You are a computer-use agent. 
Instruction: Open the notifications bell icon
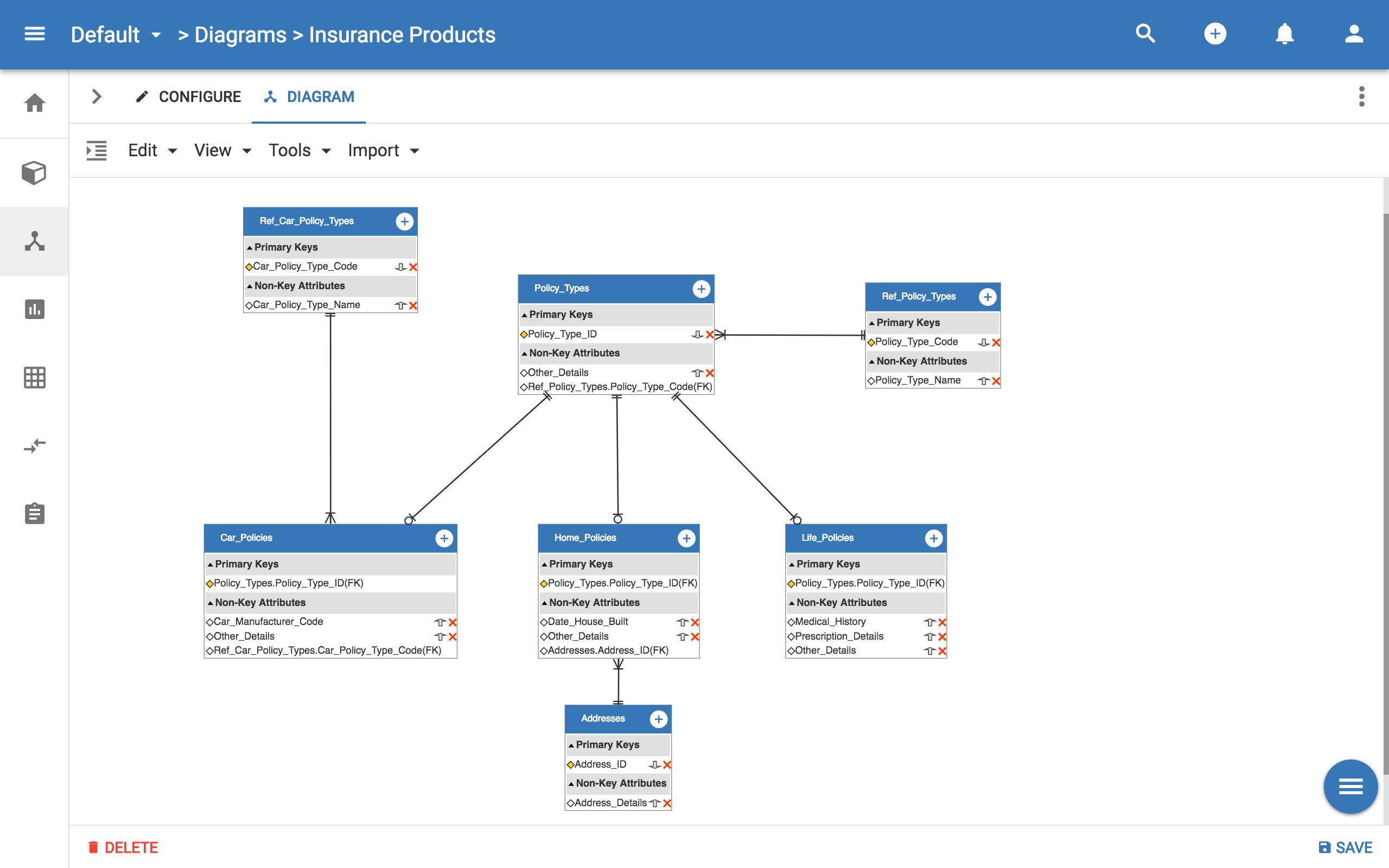tap(1284, 34)
